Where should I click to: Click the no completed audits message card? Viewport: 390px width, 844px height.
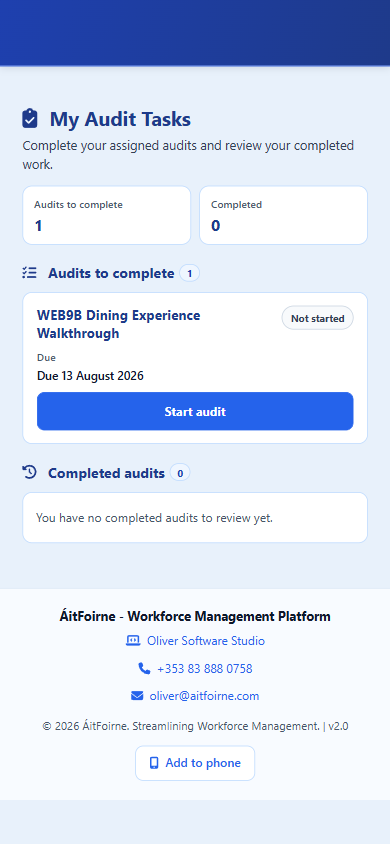click(x=195, y=518)
